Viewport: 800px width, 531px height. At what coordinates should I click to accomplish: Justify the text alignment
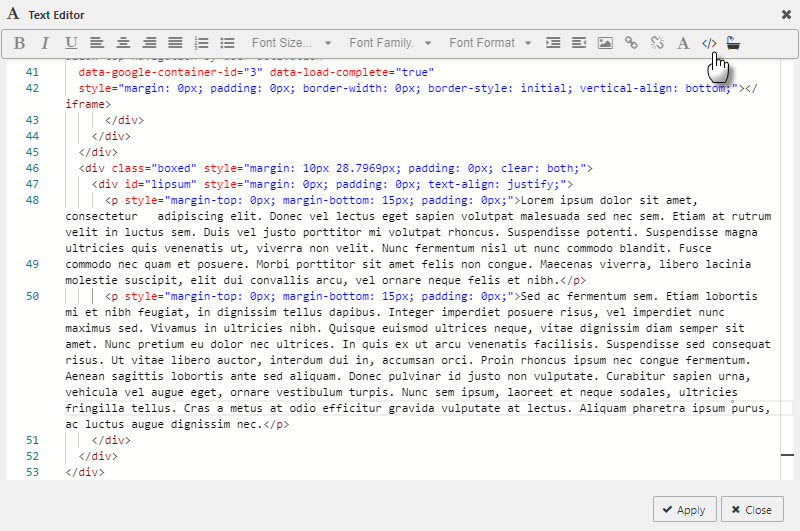(175, 43)
